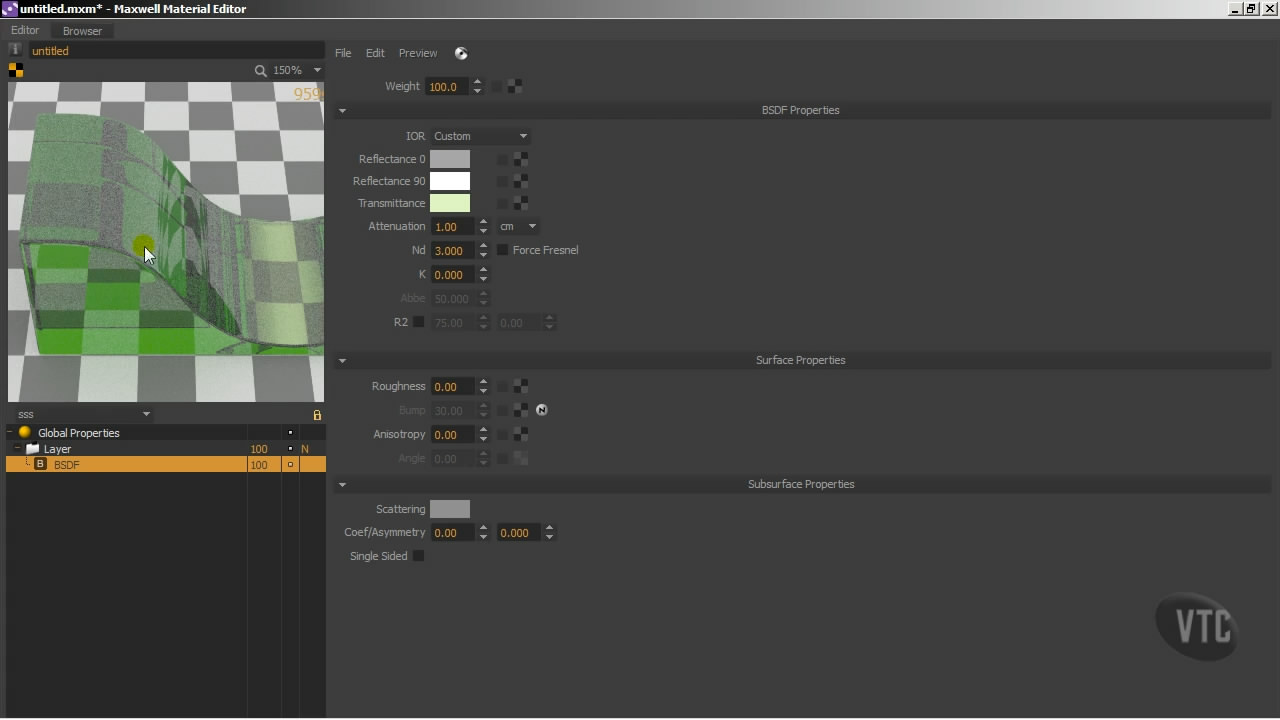The height and width of the screenshot is (720, 1280).
Task: Adjust Coef value using its stepper arrows
Action: 484,533
